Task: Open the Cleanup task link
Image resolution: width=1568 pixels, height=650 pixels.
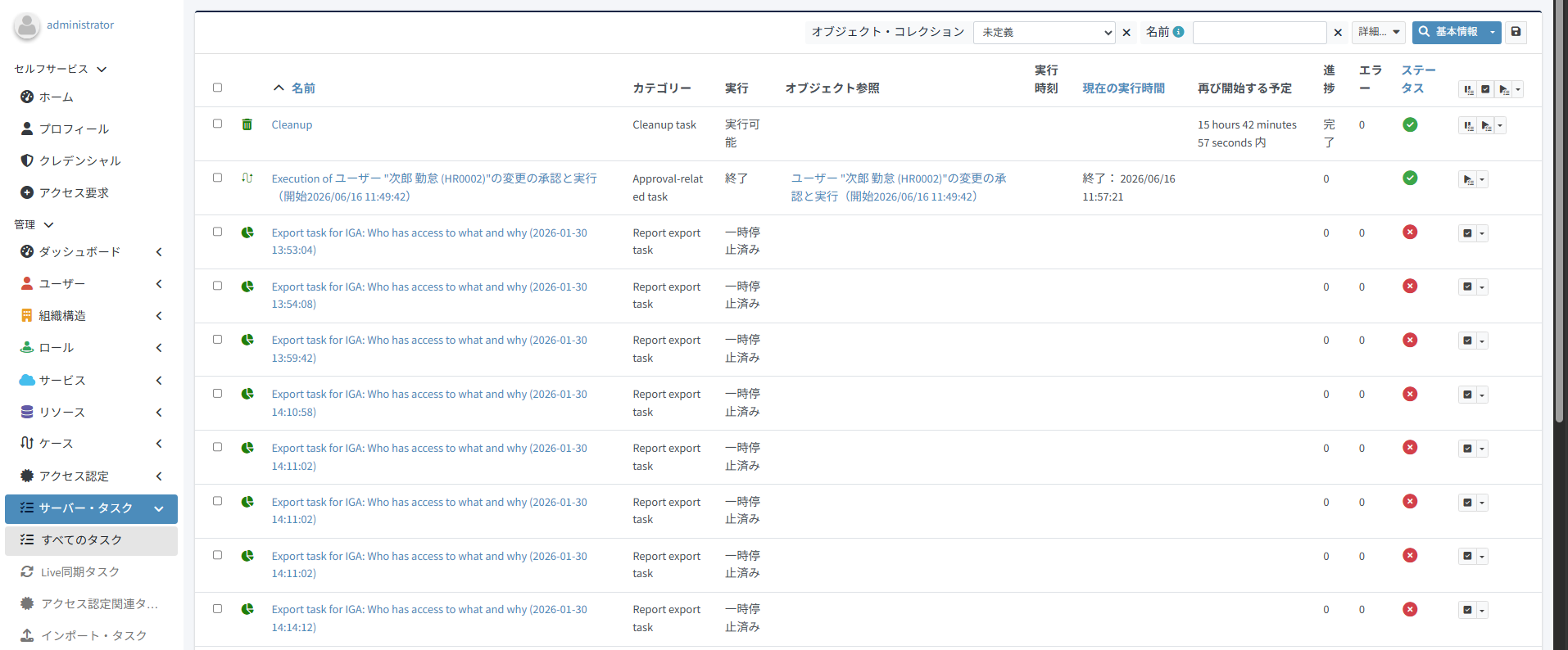Action: (x=292, y=124)
